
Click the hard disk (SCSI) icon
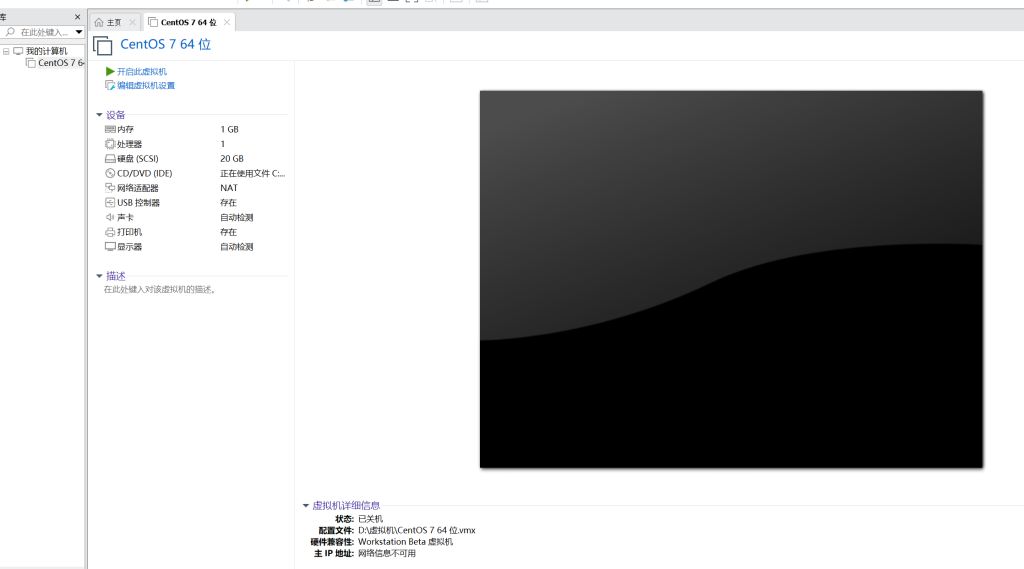(x=110, y=159)
